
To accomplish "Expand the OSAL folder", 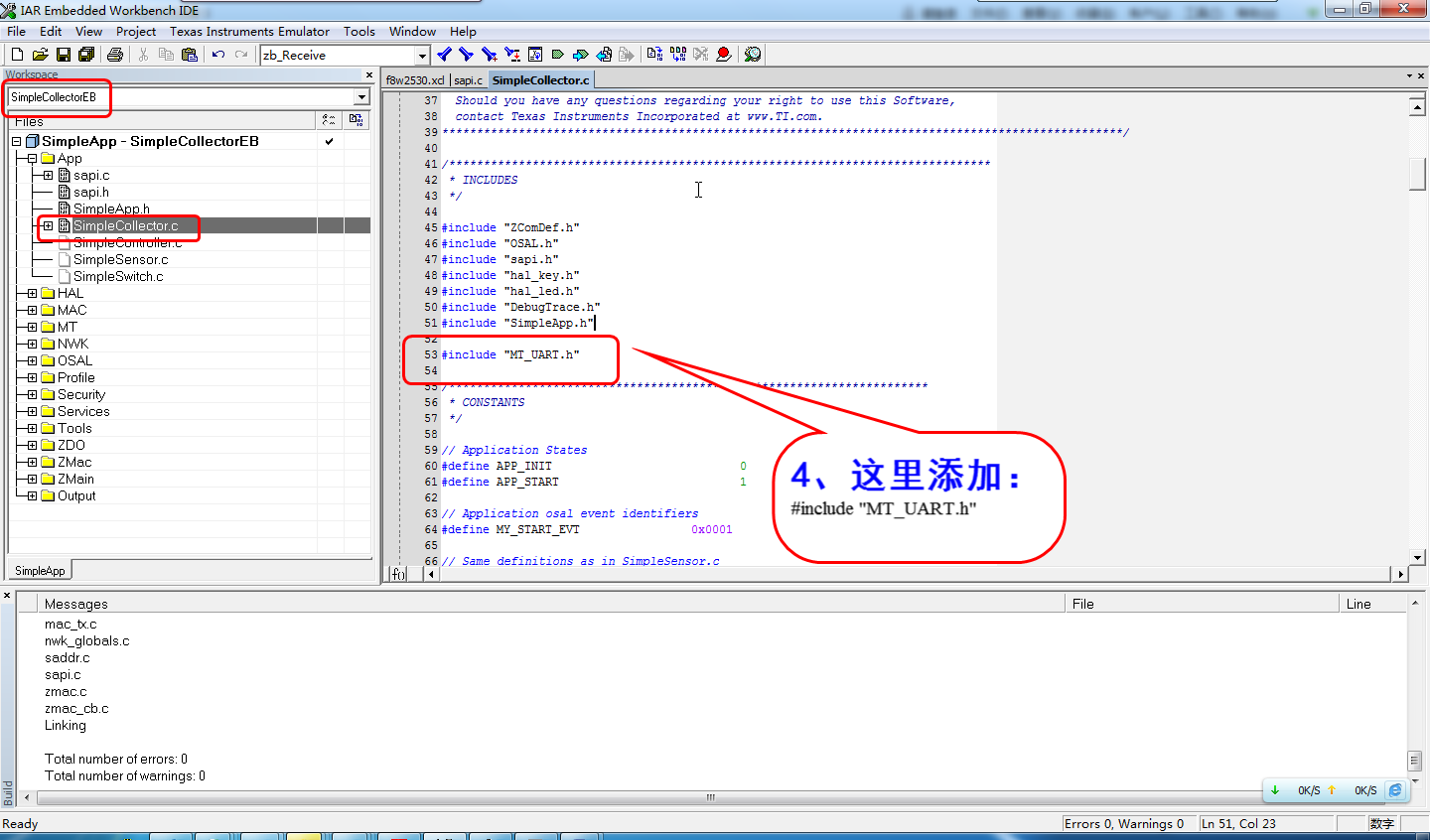I will [33, 361].
